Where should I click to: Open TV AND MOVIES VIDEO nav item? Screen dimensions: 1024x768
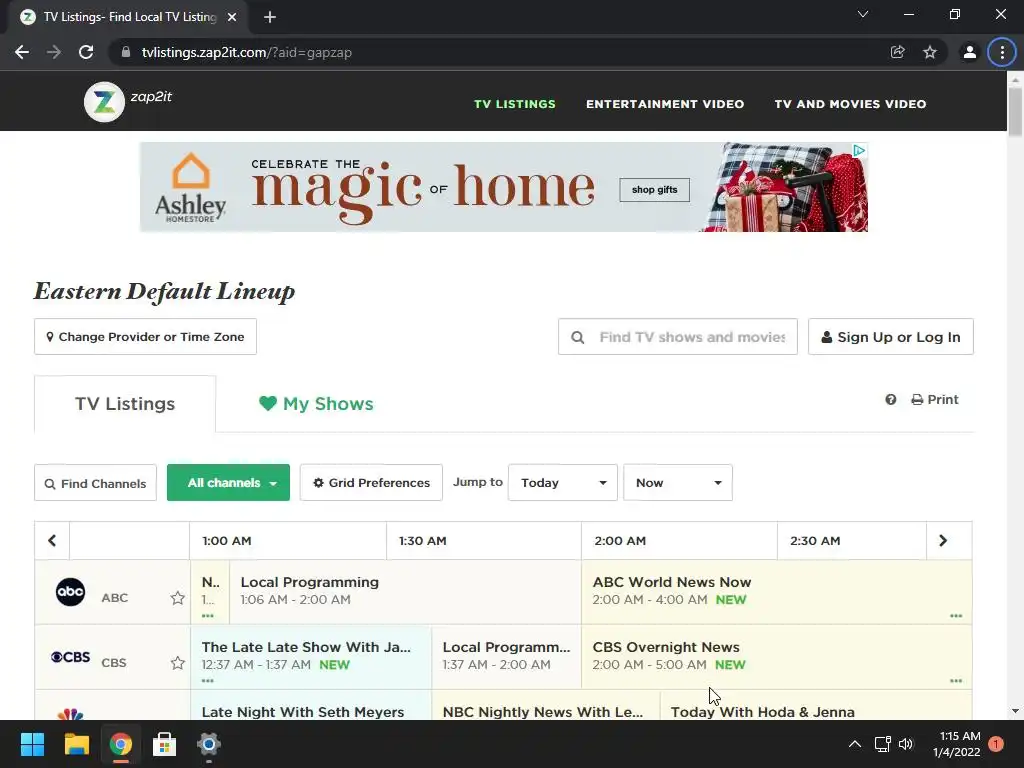pyautogui.click(x=850, y=104)
